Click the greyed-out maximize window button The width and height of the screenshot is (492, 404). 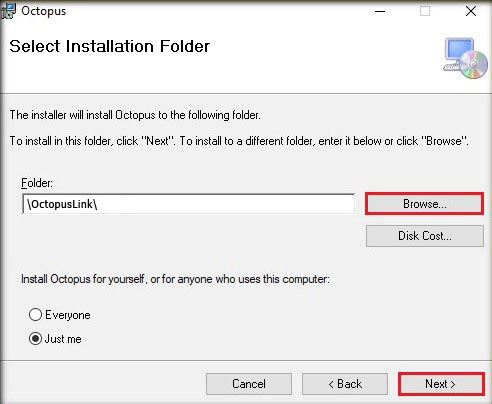pos(425,11)
